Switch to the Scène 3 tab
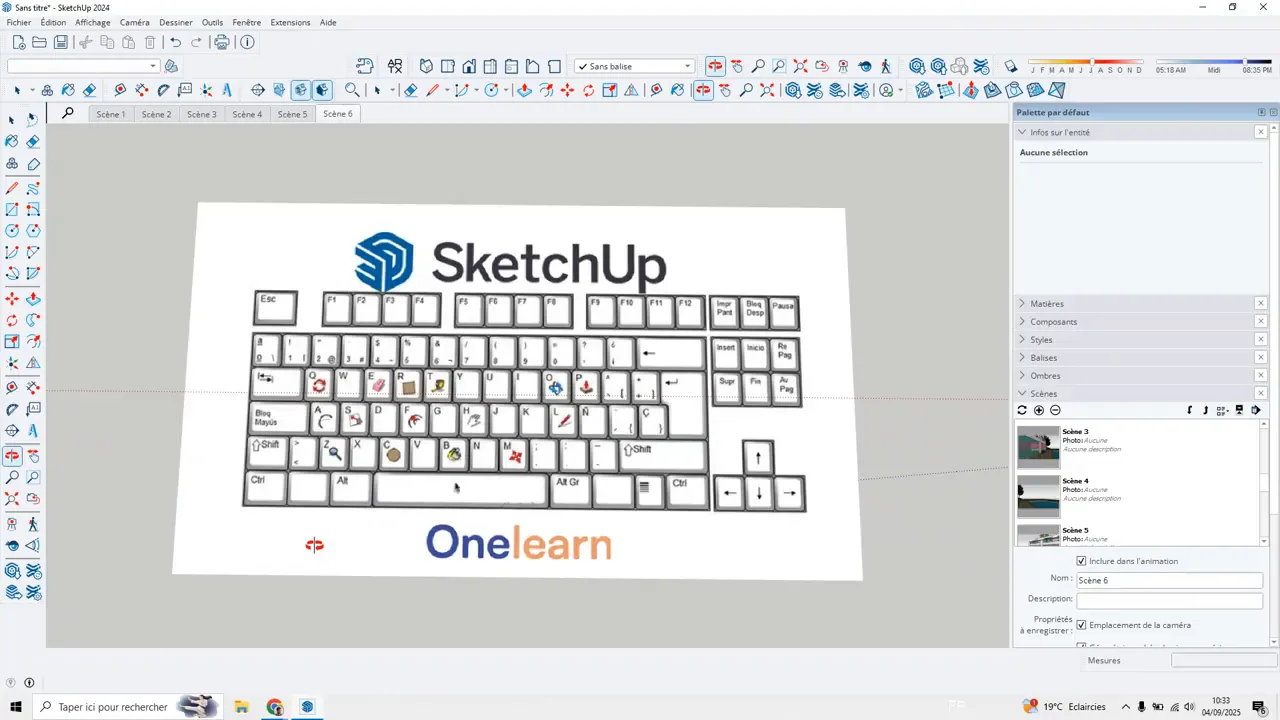Viewport: 1280px width, 720px height. 201,113
